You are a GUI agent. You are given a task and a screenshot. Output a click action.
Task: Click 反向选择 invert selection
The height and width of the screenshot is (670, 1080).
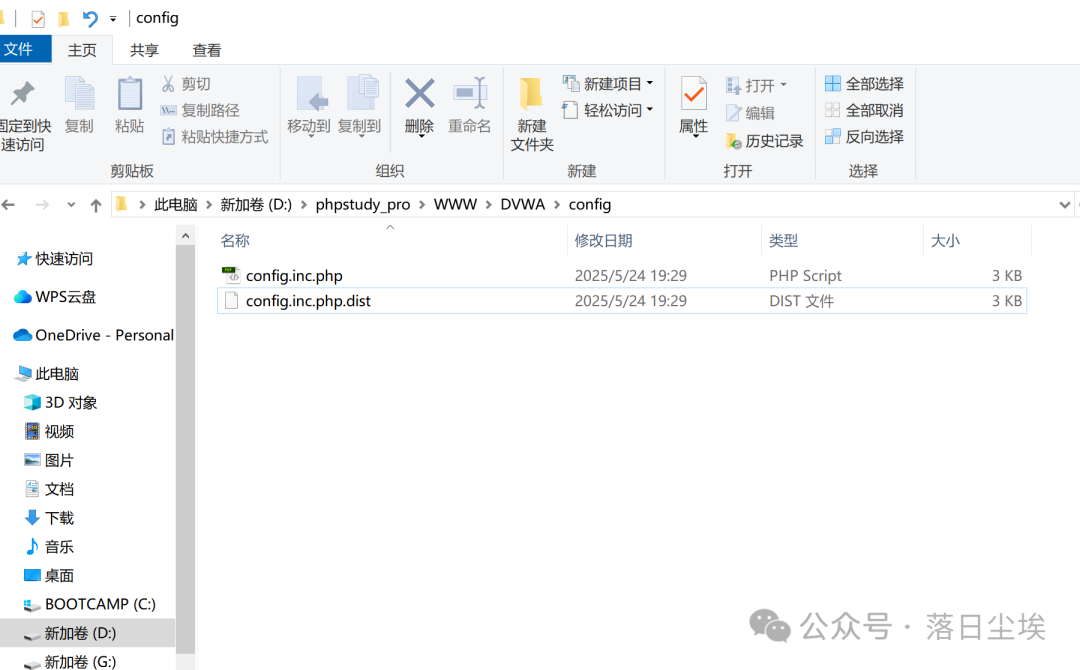pyautogui.click(x=864, y=136)
